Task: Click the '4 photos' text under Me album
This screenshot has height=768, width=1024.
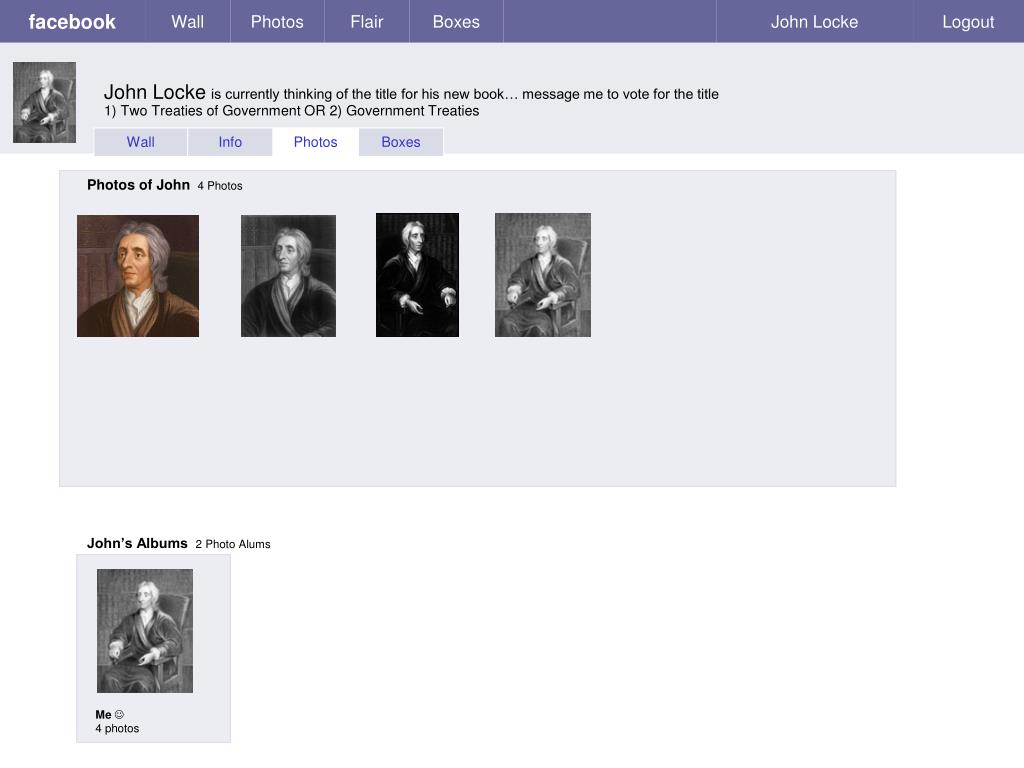Action: coord(117,728)
